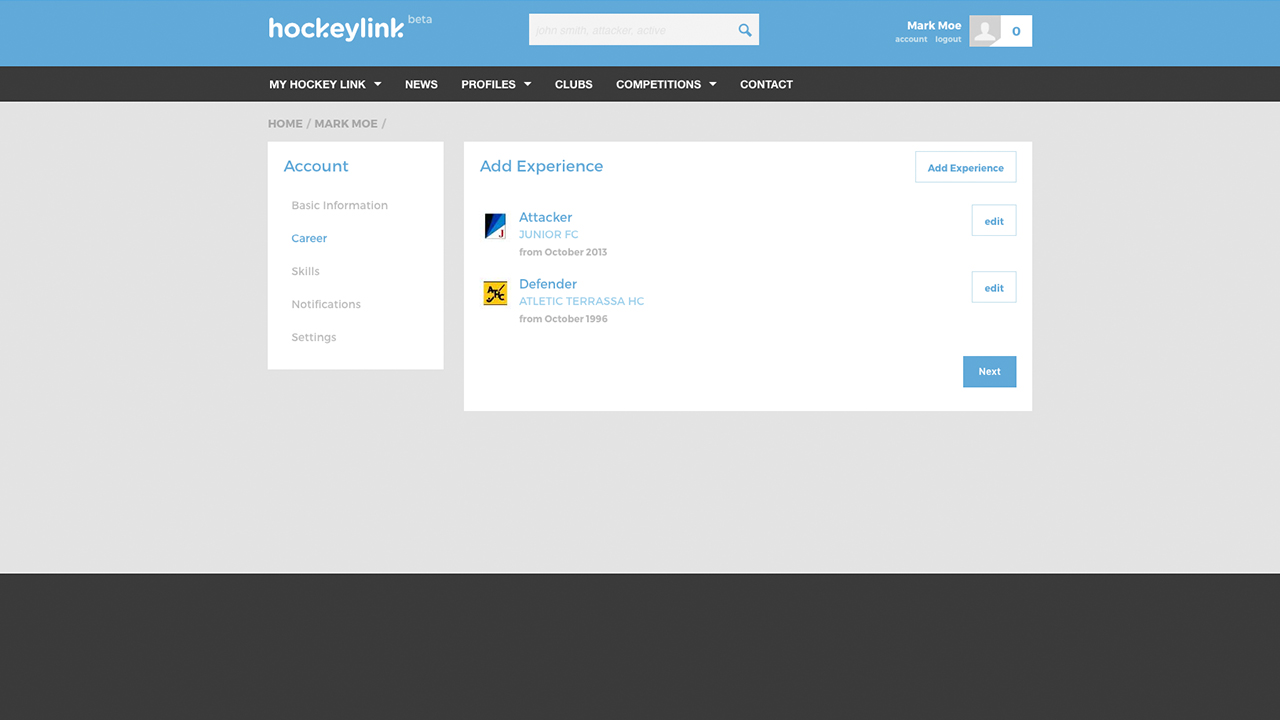The height and width of the screenshot is (720, 1280).
Task: Click the search magnifier icon
Action: coord(745,30)
